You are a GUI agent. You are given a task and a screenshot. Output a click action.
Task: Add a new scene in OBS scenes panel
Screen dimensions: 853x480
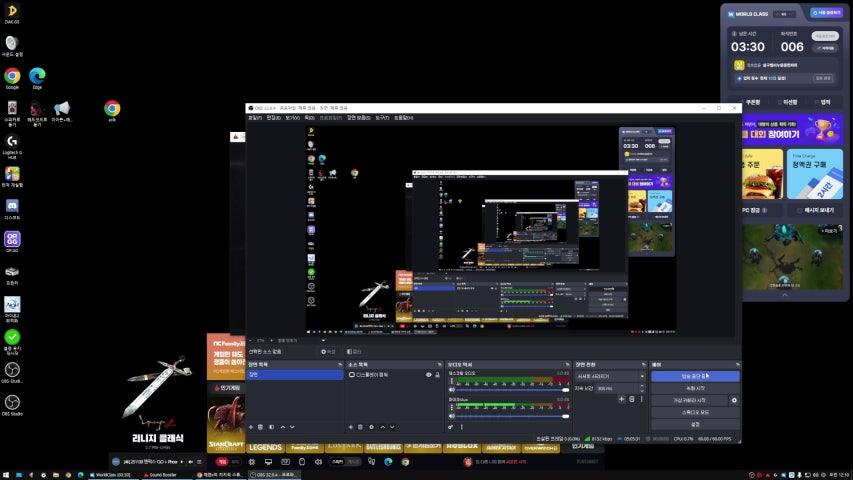pyautogui.click(x=251, y=427)
